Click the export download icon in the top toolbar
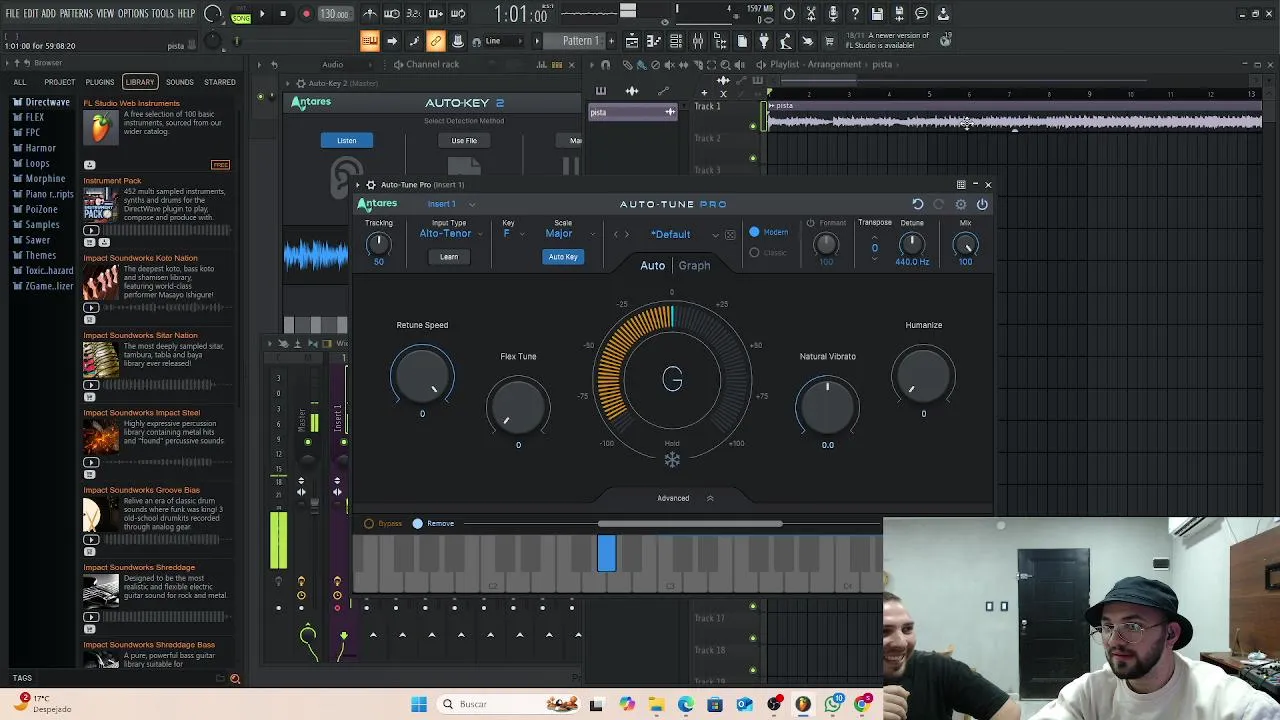 (x=943, y=14)
